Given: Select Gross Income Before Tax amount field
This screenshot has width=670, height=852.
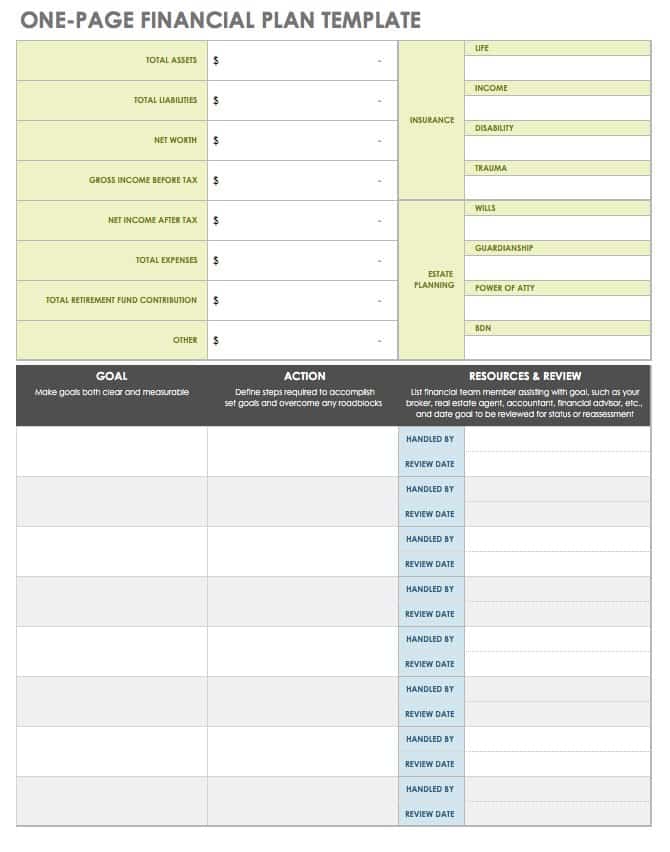Looking at the screenshot, I should [x=302, y=181].
